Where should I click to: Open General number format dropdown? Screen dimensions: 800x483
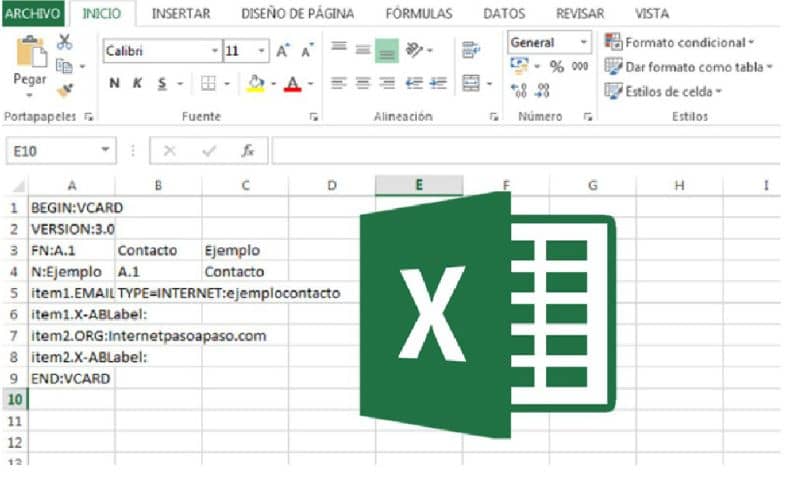(584, 42)
